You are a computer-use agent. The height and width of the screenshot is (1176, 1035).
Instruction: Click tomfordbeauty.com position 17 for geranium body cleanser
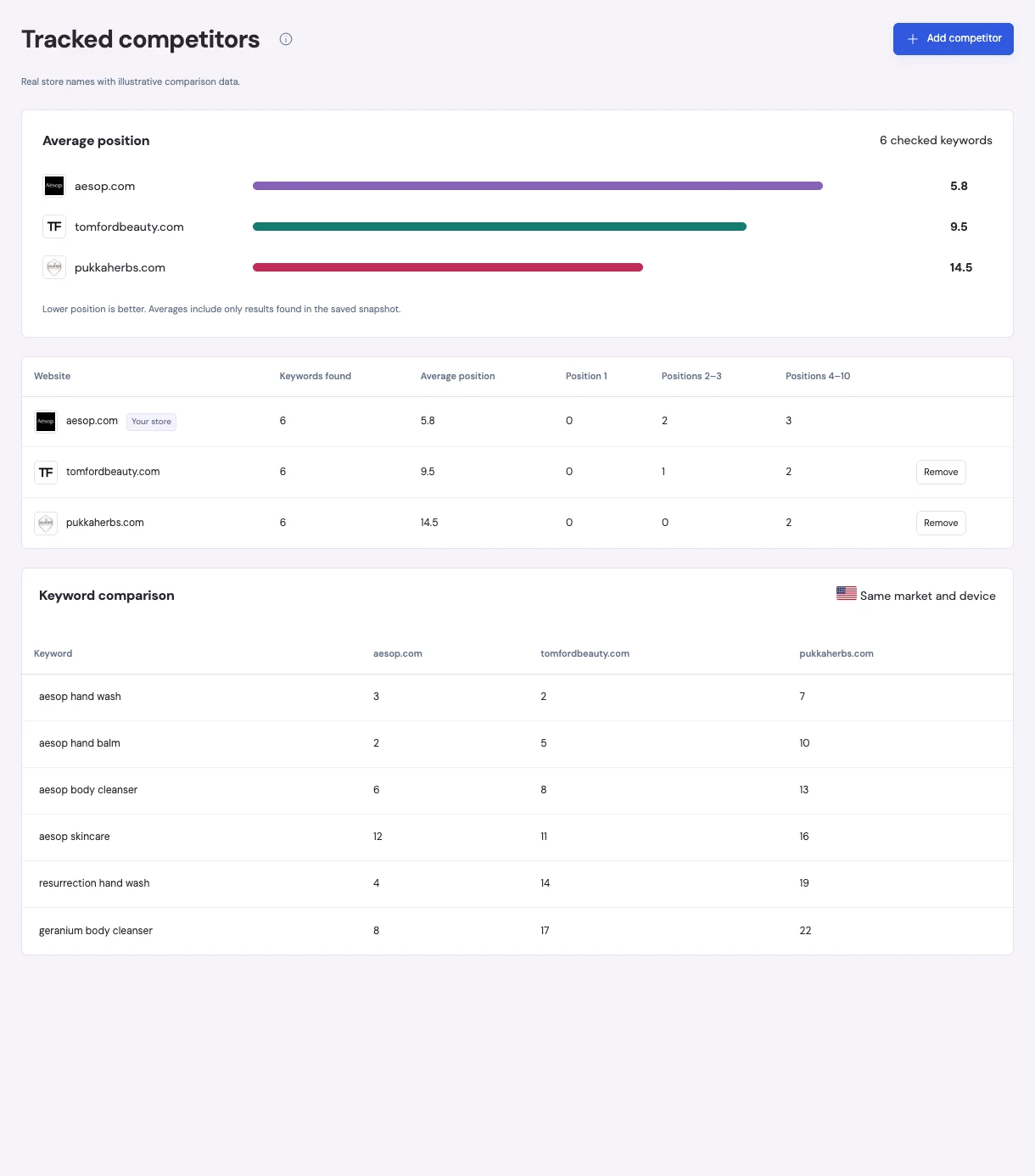pyautogui.click(x=545, y=931)
